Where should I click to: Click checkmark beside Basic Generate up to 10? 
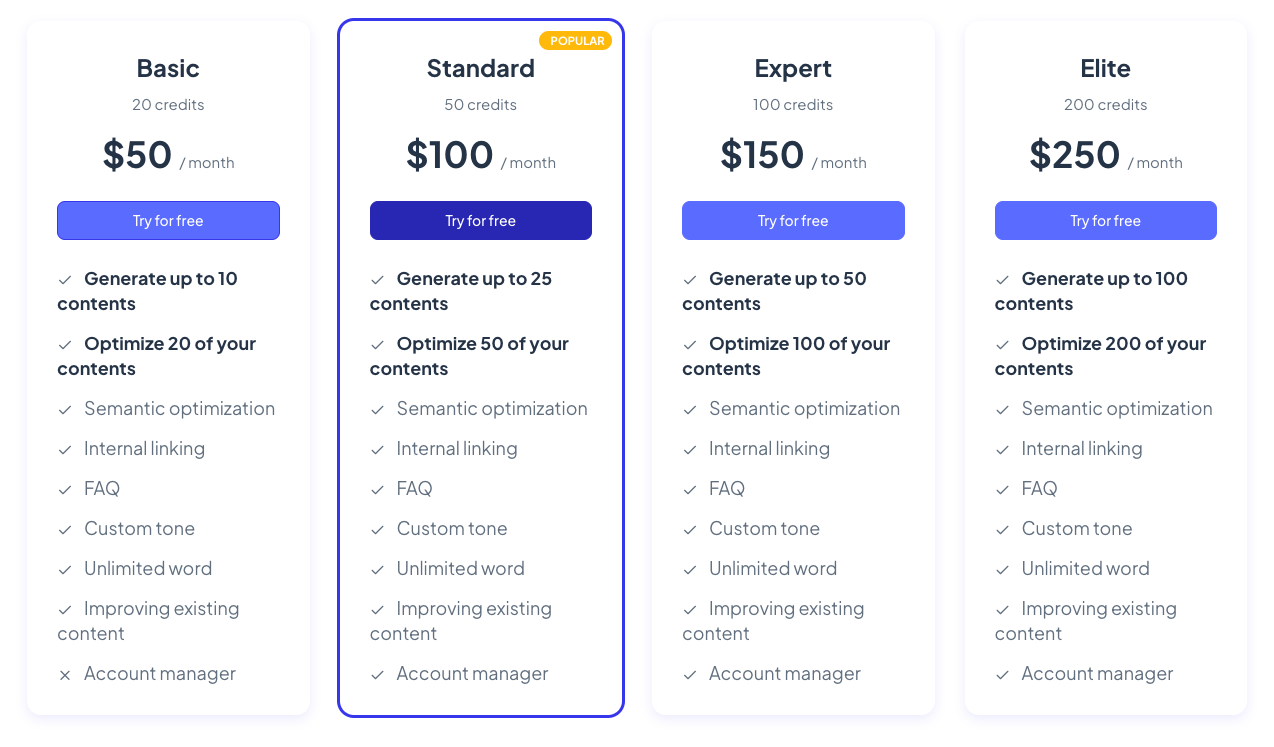tap(65, 280)
